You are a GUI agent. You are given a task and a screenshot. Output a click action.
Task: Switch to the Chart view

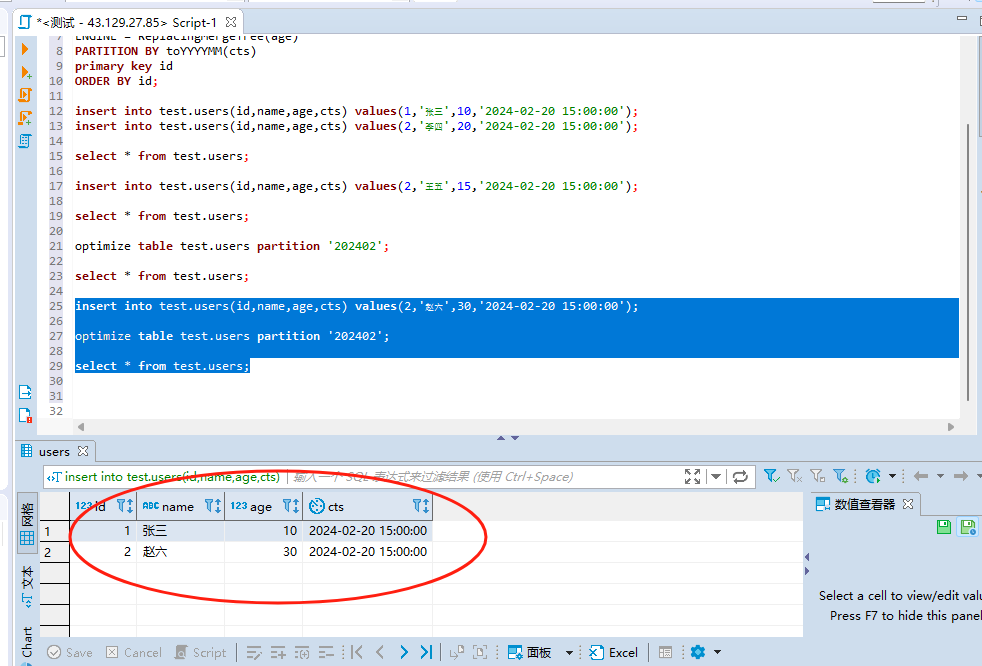pos(27,641)
